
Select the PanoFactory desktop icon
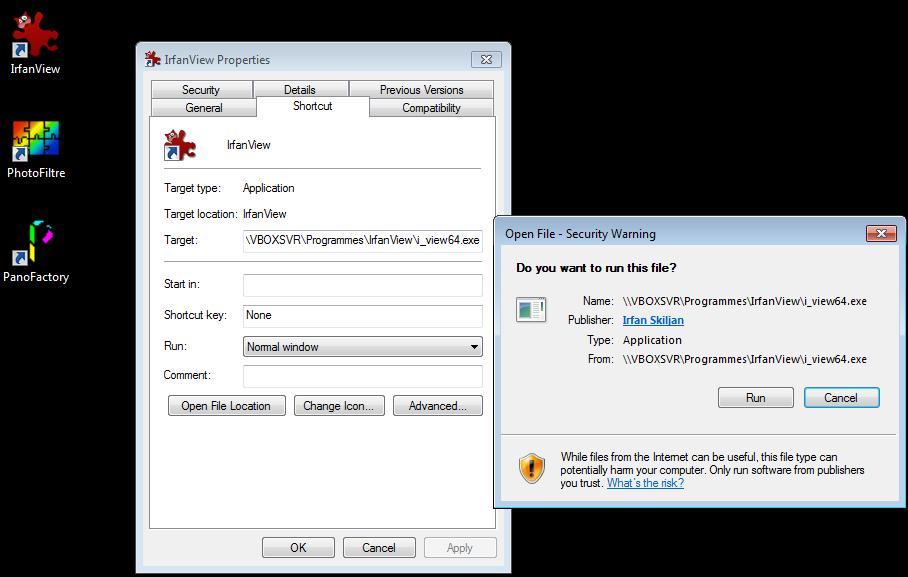click(35, 246)
